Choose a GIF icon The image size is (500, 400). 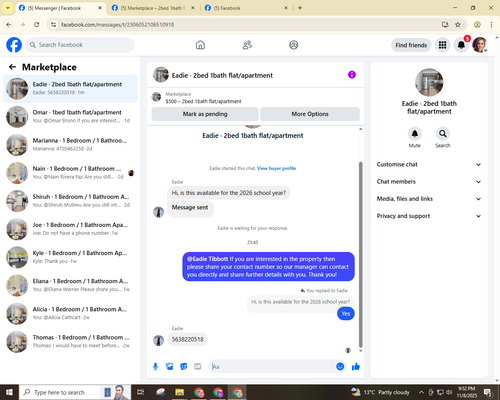(x=198, y=367)
